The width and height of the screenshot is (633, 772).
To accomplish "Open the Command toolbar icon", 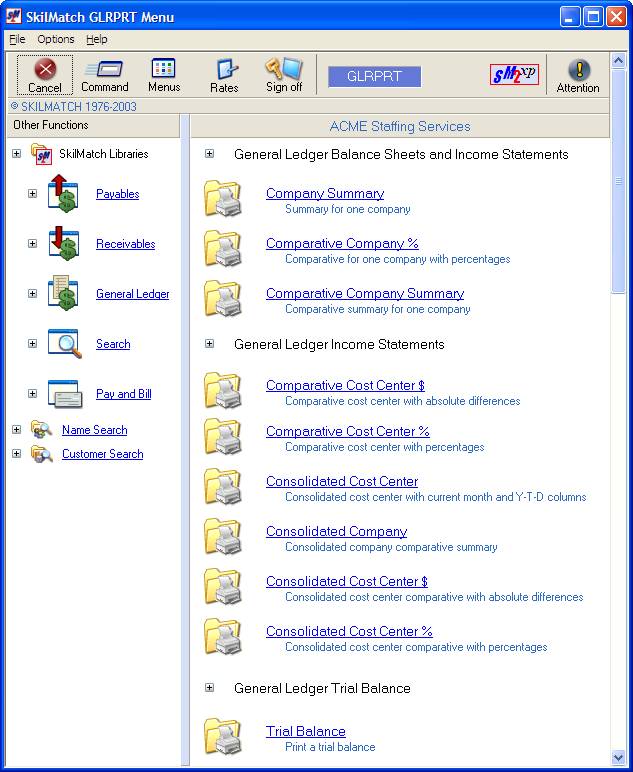I will 104,68.
